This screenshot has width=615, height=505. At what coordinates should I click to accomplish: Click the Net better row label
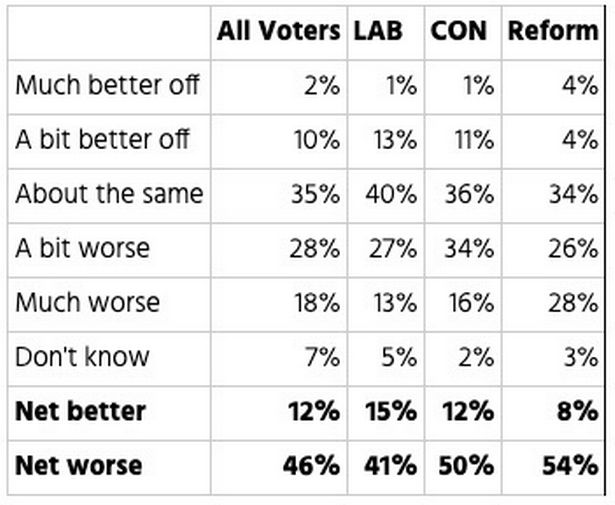(80, 411)
